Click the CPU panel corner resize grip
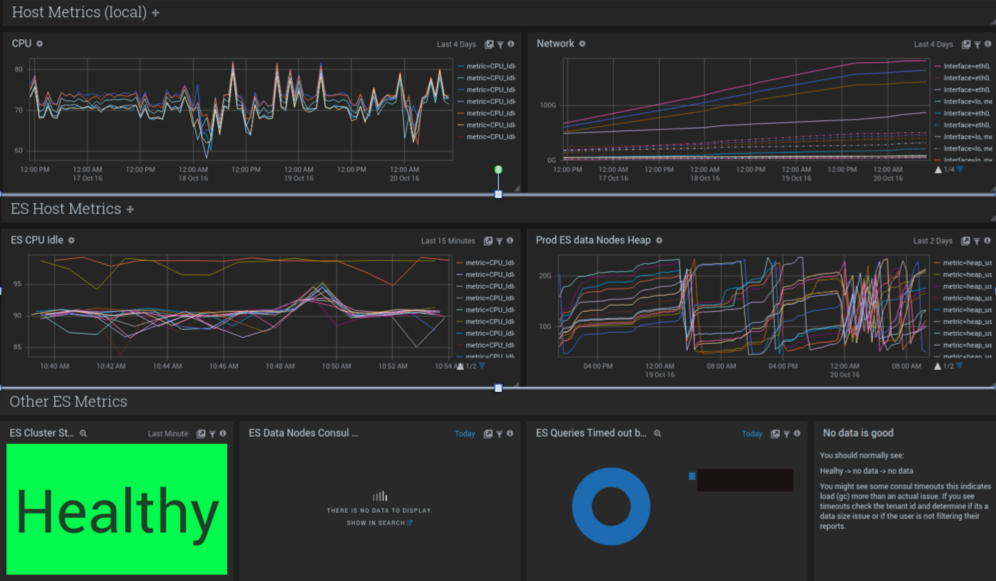Image resolution: width=996 pixels, height=581 pixels. (517, 189)
